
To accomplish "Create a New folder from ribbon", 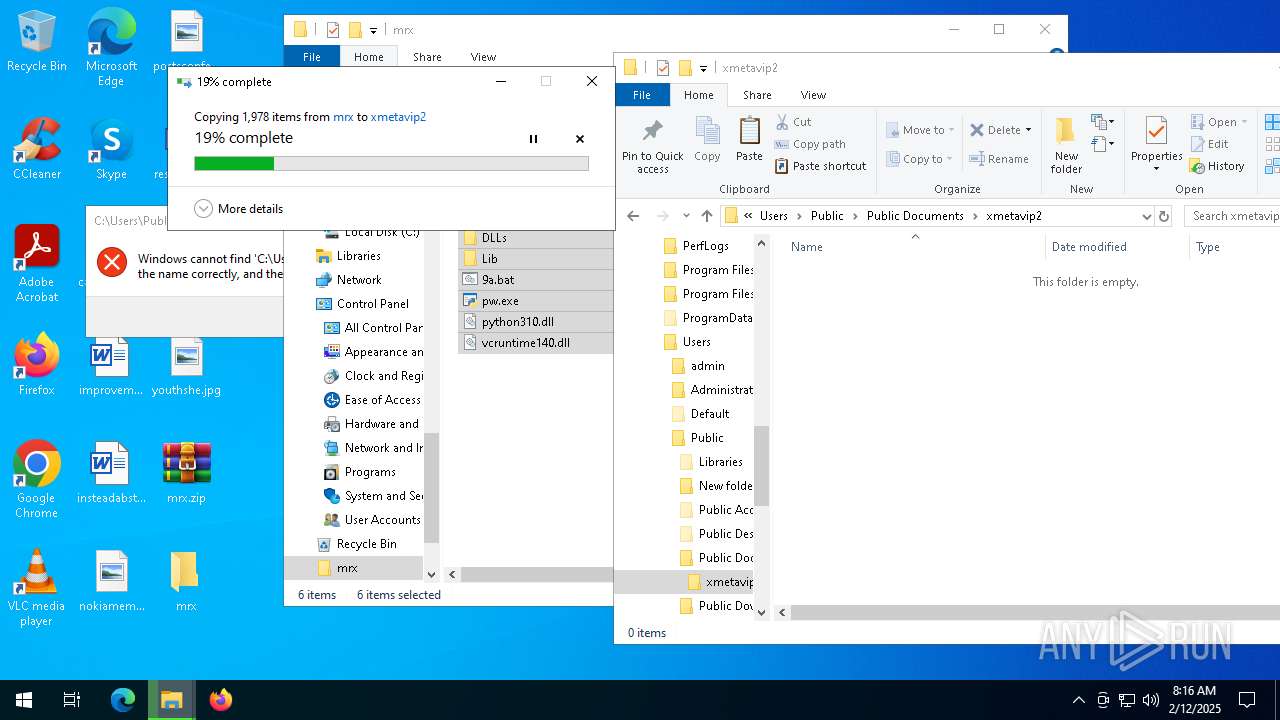I will pos(1066,146).
